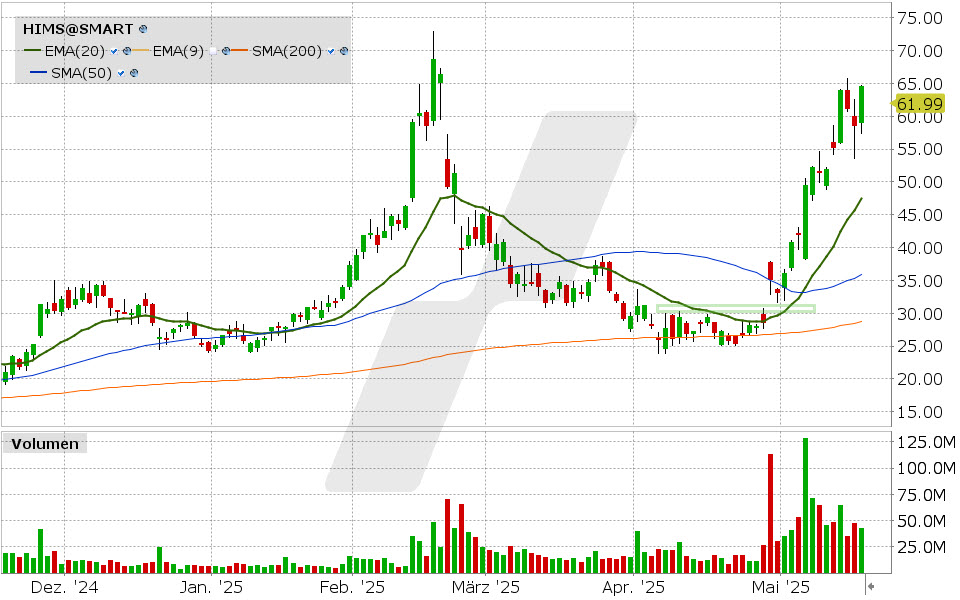960x600 pixels.
Task: Click the 25.00 price axis value
Action: point(920,347)
